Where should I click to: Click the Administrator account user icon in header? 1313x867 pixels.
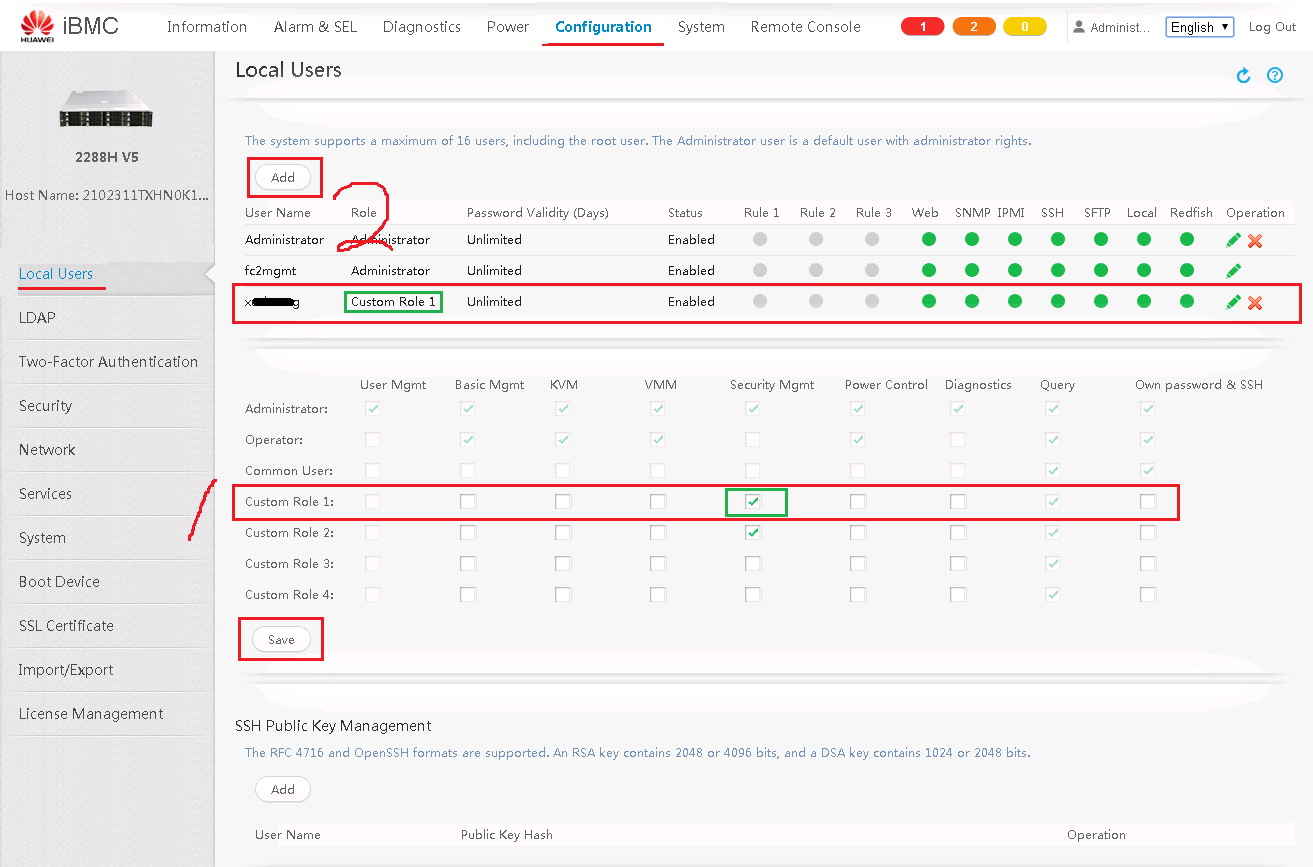pyautogui.click(x=1079, y=27)
